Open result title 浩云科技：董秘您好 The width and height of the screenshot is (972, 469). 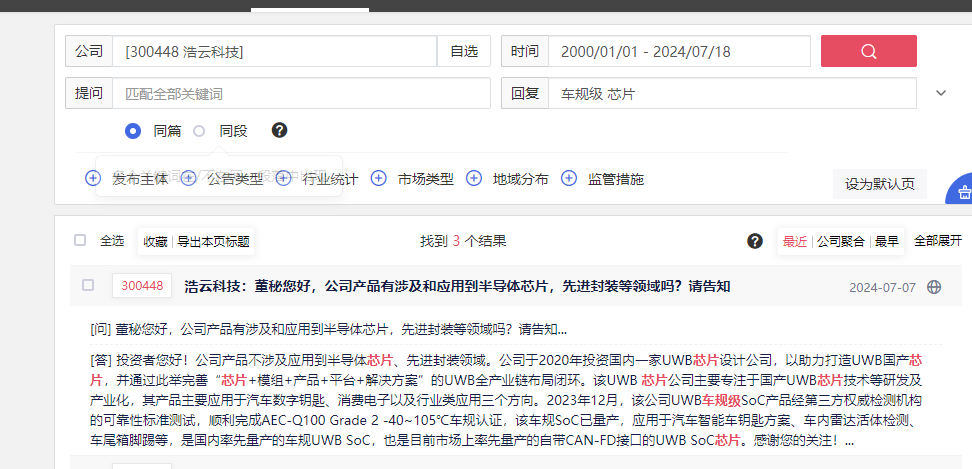(x=457, y=286)
